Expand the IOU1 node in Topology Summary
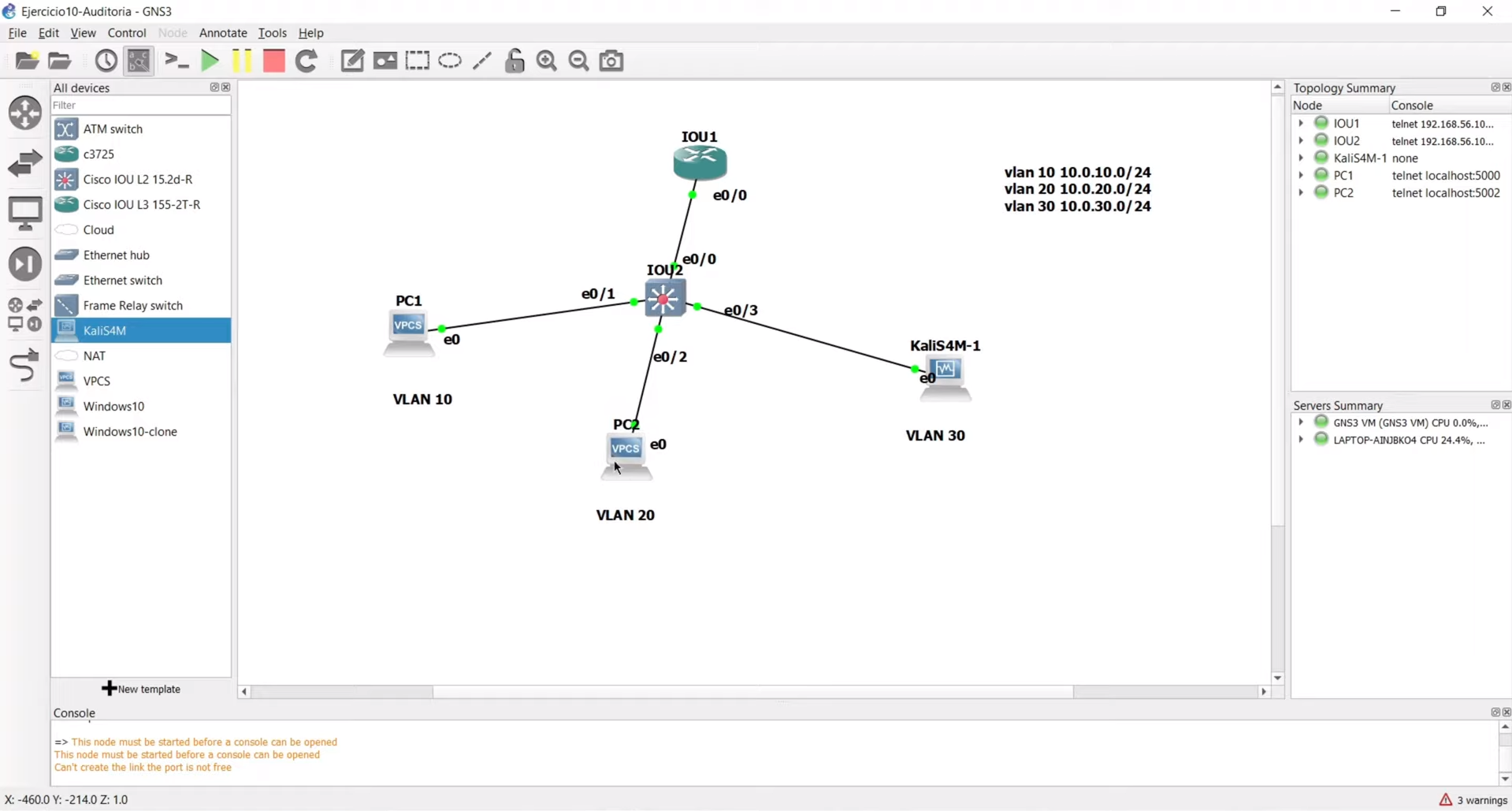The height and width of the screenshot is (811, 1512). (x=1301, y=123)
